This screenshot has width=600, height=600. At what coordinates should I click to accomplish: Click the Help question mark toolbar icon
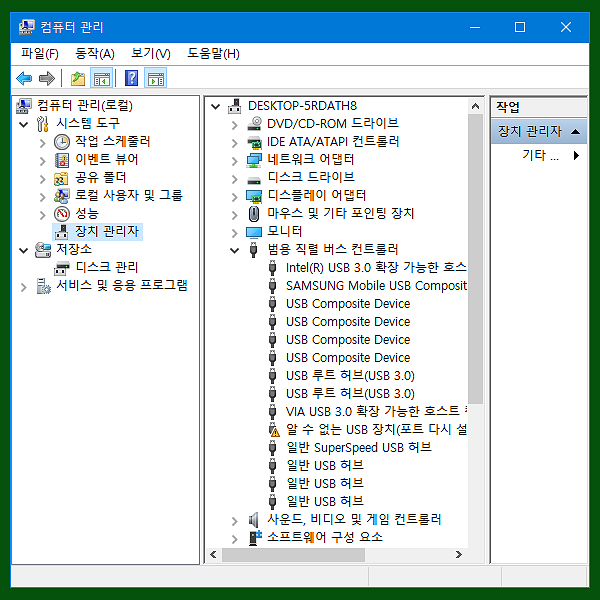click(x=131, y=78)
